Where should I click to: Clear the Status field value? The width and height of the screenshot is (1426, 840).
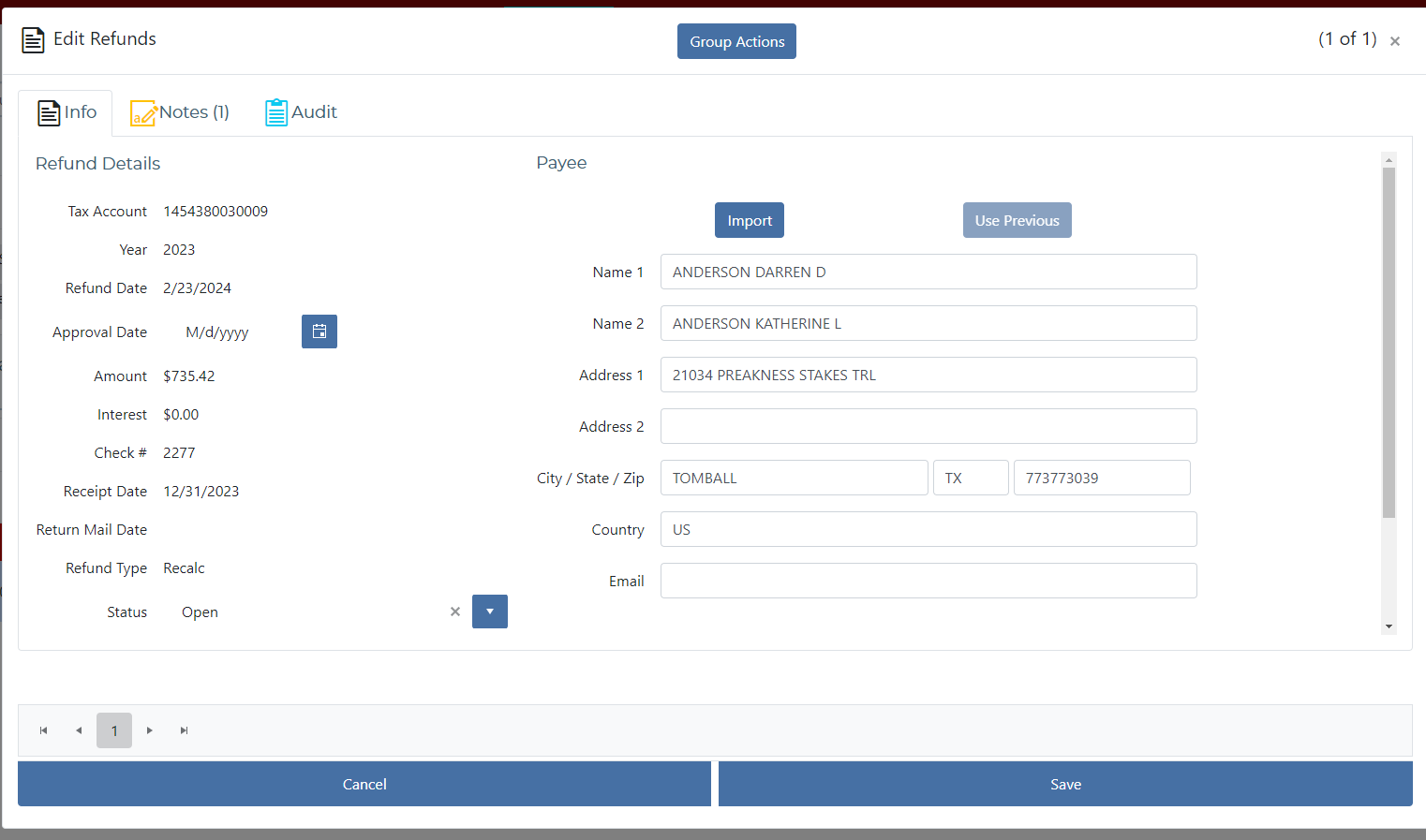455,612
